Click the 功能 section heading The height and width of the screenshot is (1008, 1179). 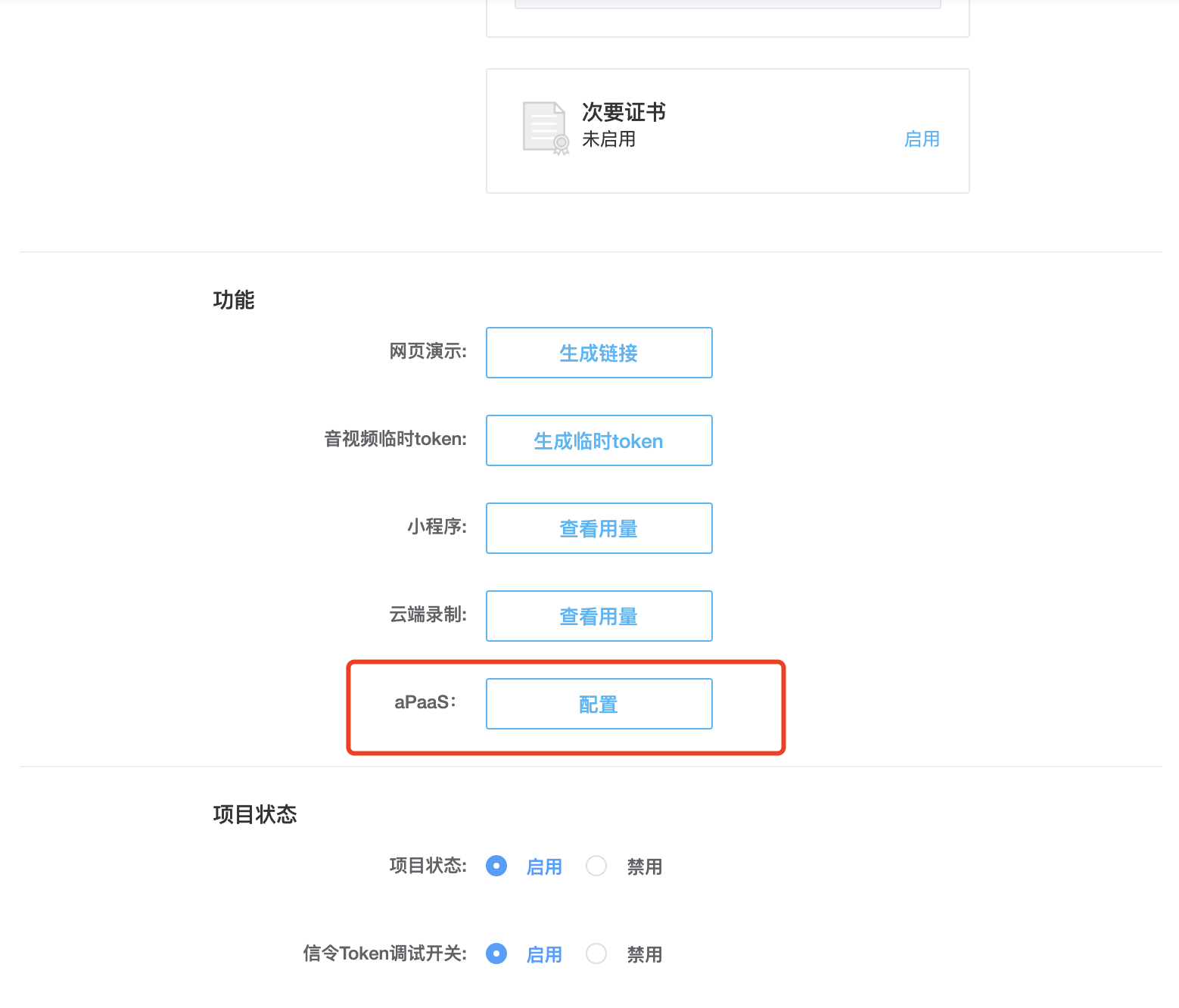tap(233, 300)
